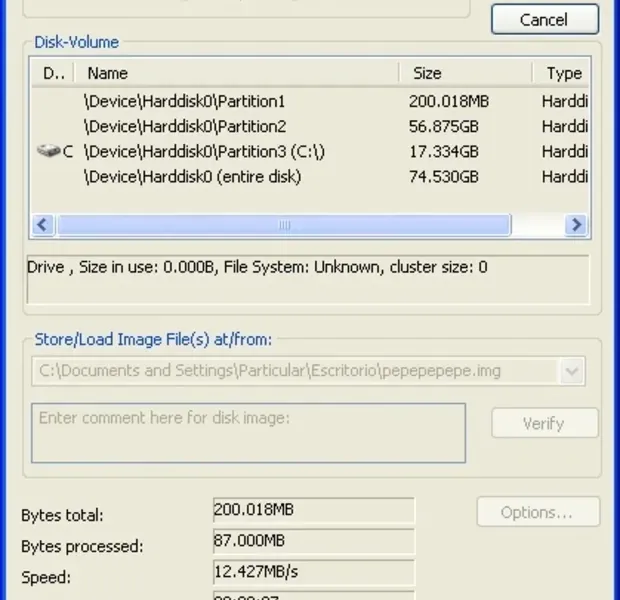Viewport: 620px width, 600px height.
Task: Click the 56.875GB size cell
Action: point(444,127)
